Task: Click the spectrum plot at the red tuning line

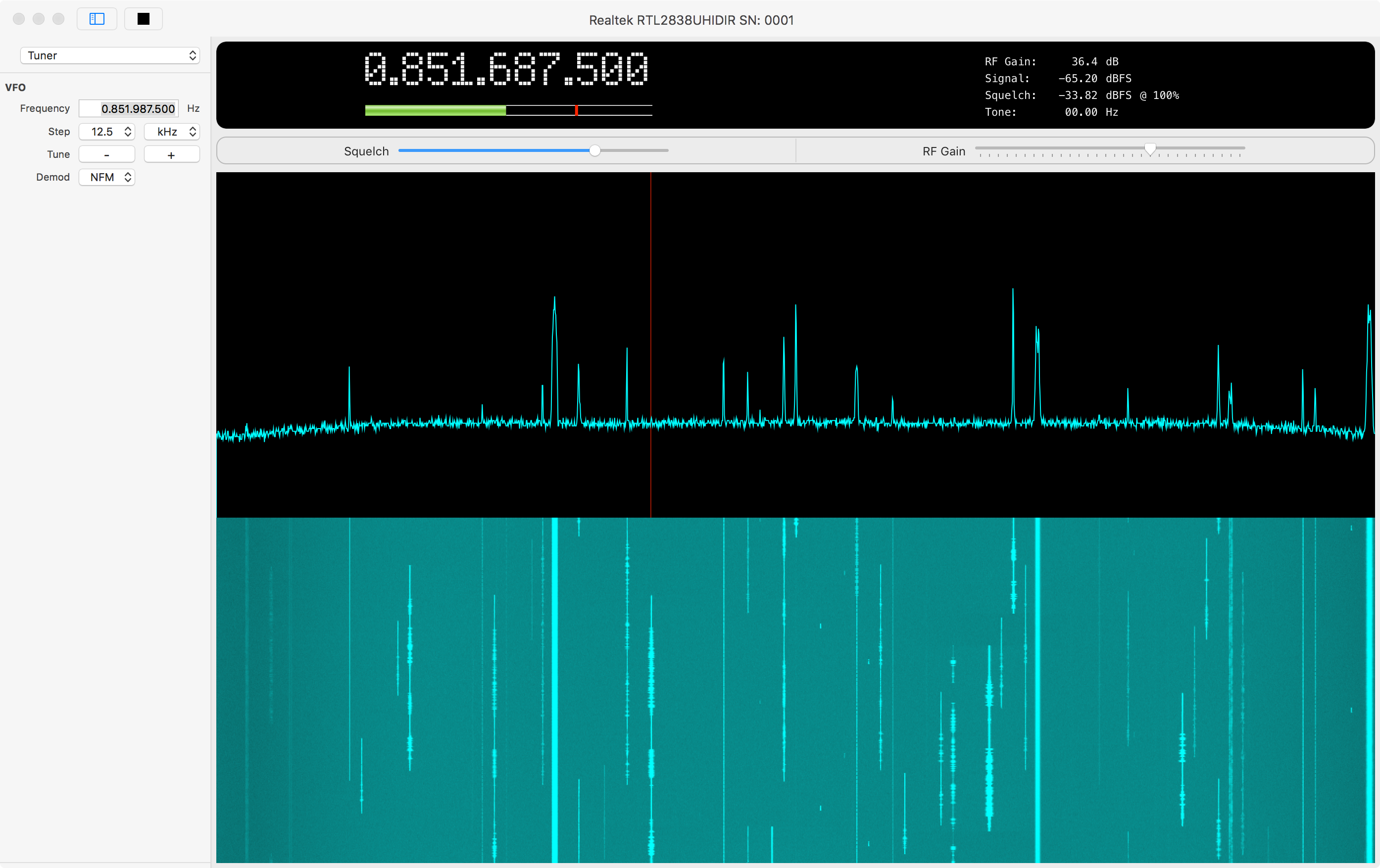Action: pos(650,345)
